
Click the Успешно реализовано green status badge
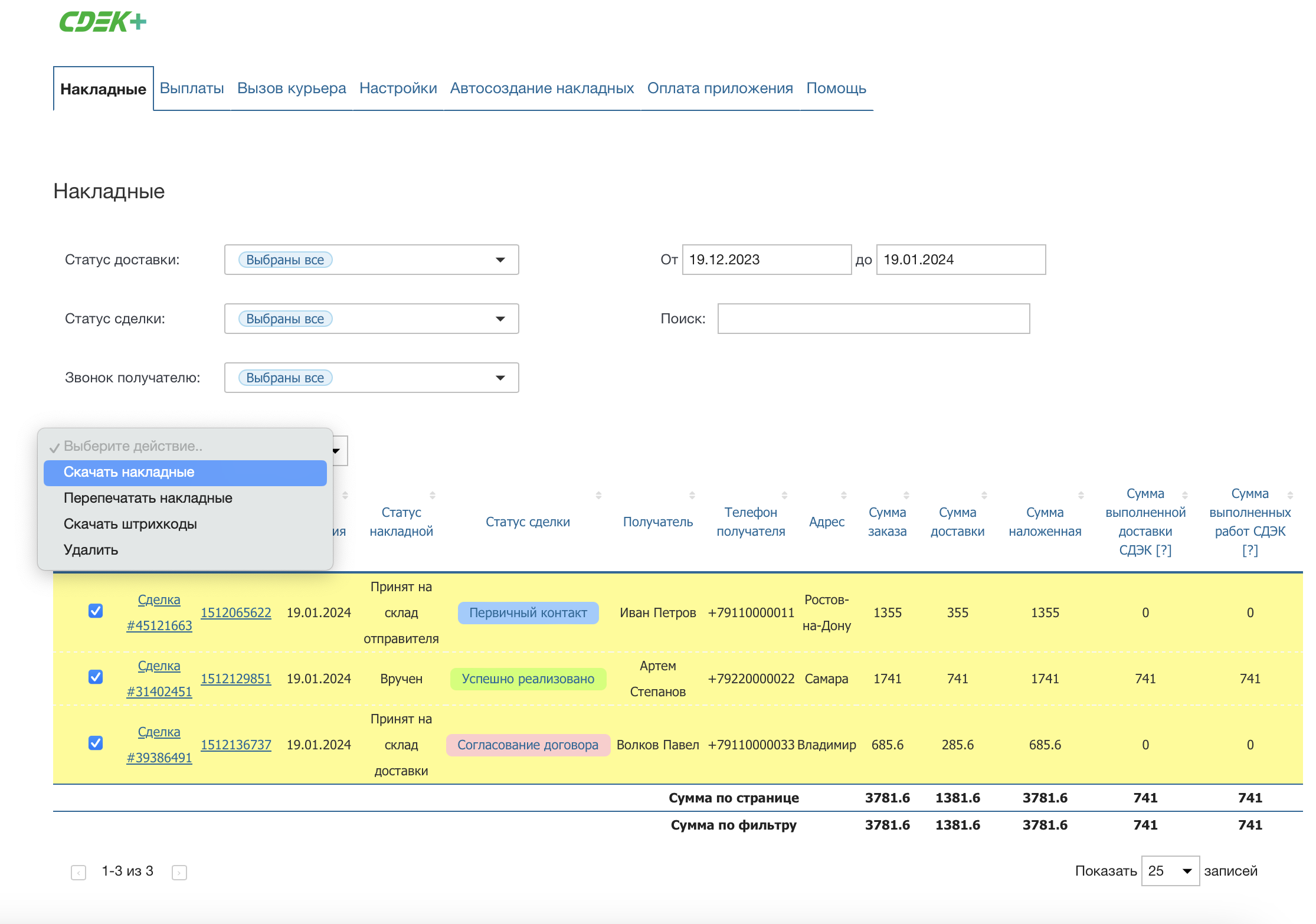click(528, 679)
